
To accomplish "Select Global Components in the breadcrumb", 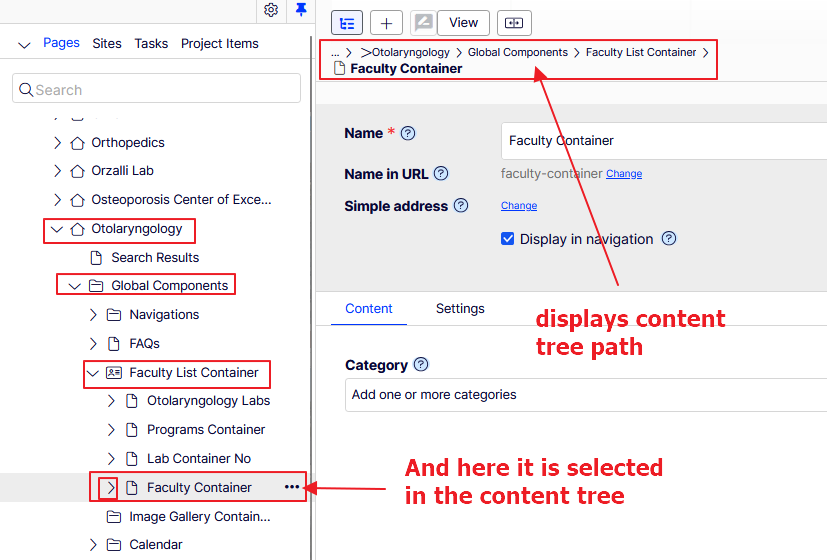I will click(x=517, y=52).
